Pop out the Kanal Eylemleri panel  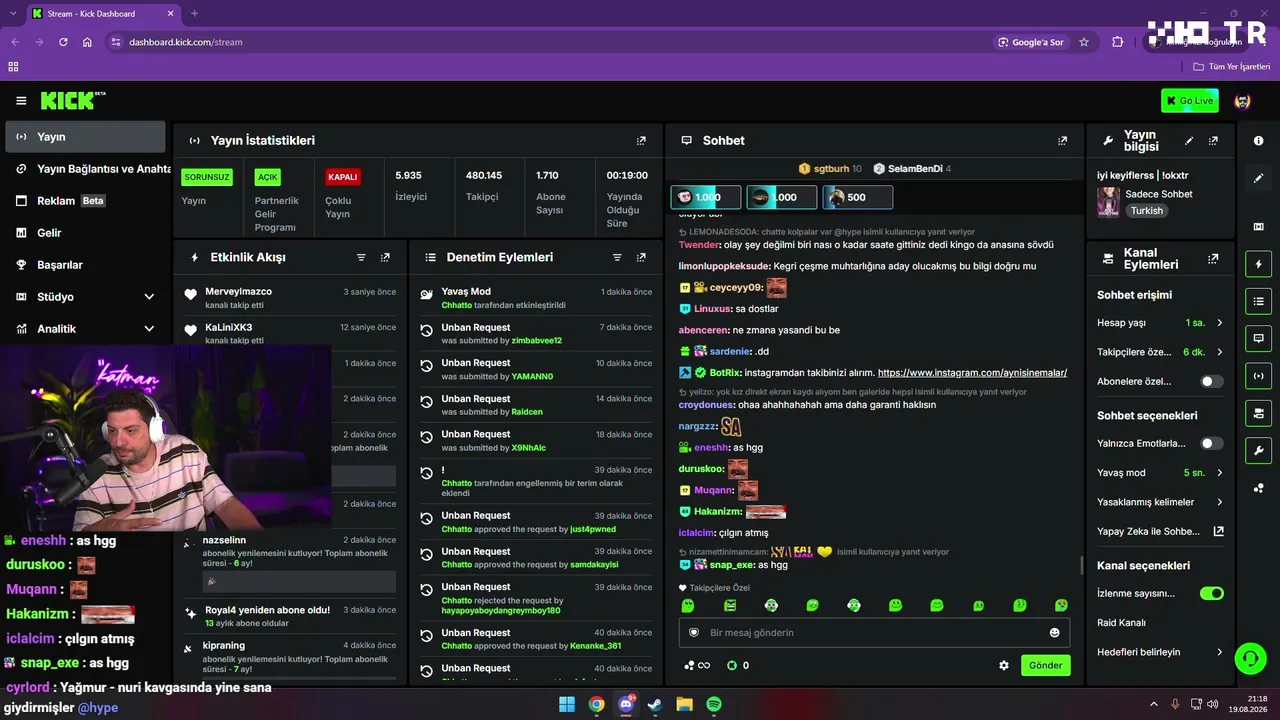[x=1213, y=258]
